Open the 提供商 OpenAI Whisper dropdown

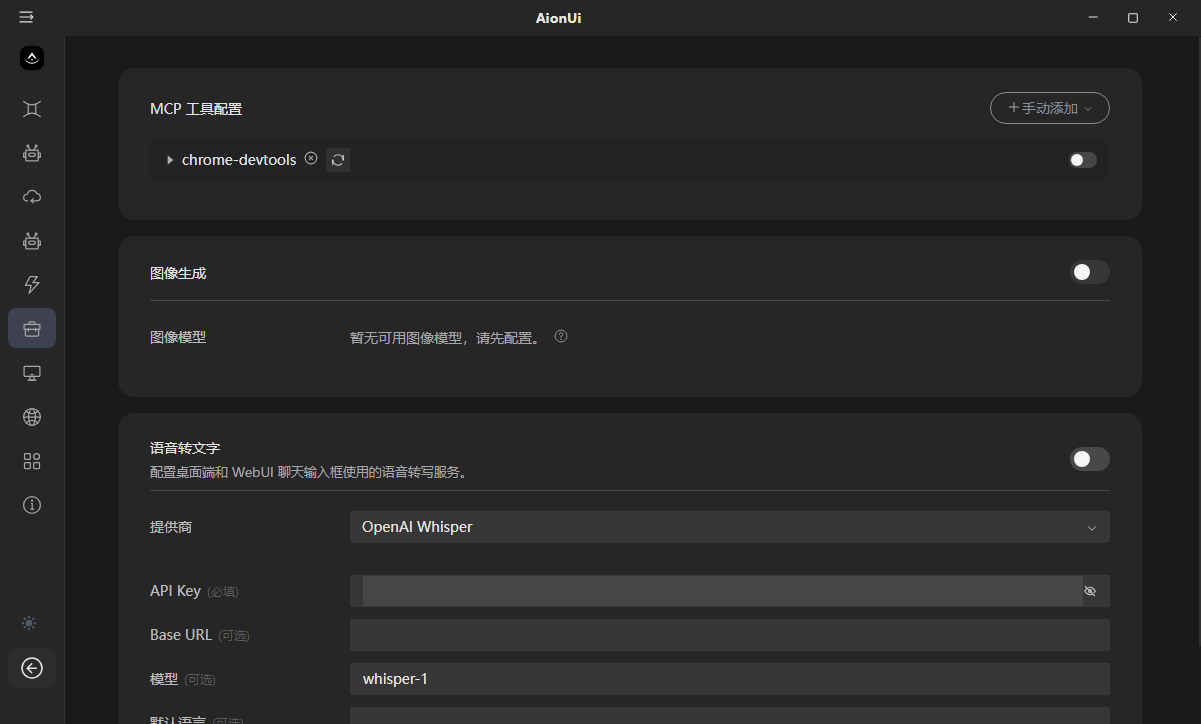(729, 527)
